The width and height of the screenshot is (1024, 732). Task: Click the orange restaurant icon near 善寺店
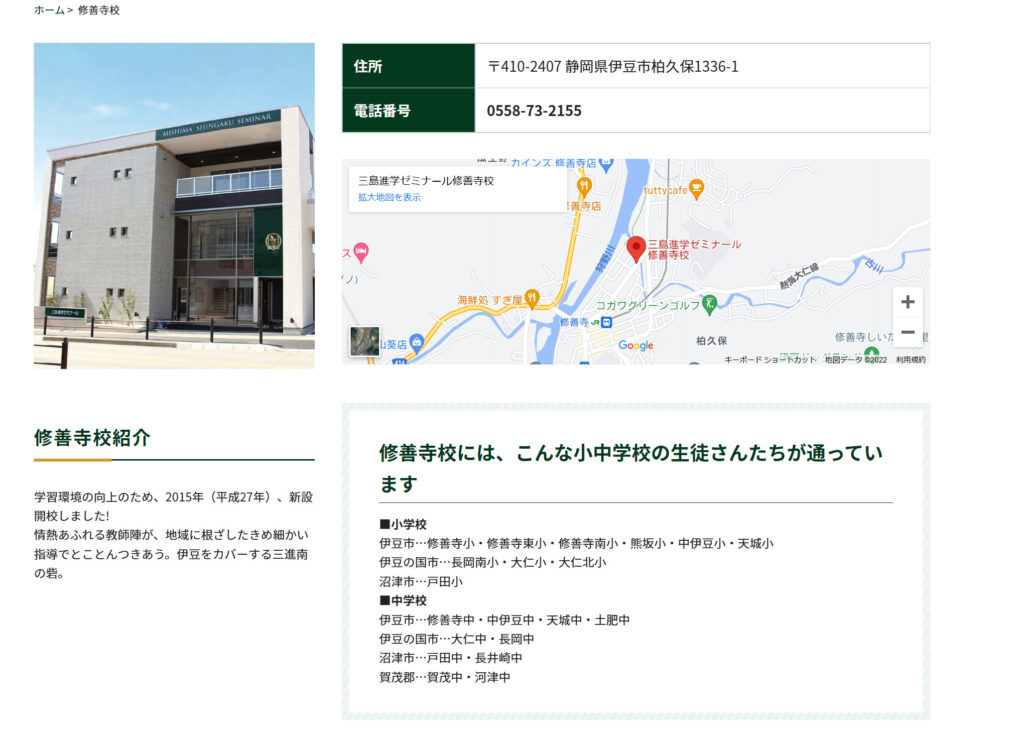(584, 187)
